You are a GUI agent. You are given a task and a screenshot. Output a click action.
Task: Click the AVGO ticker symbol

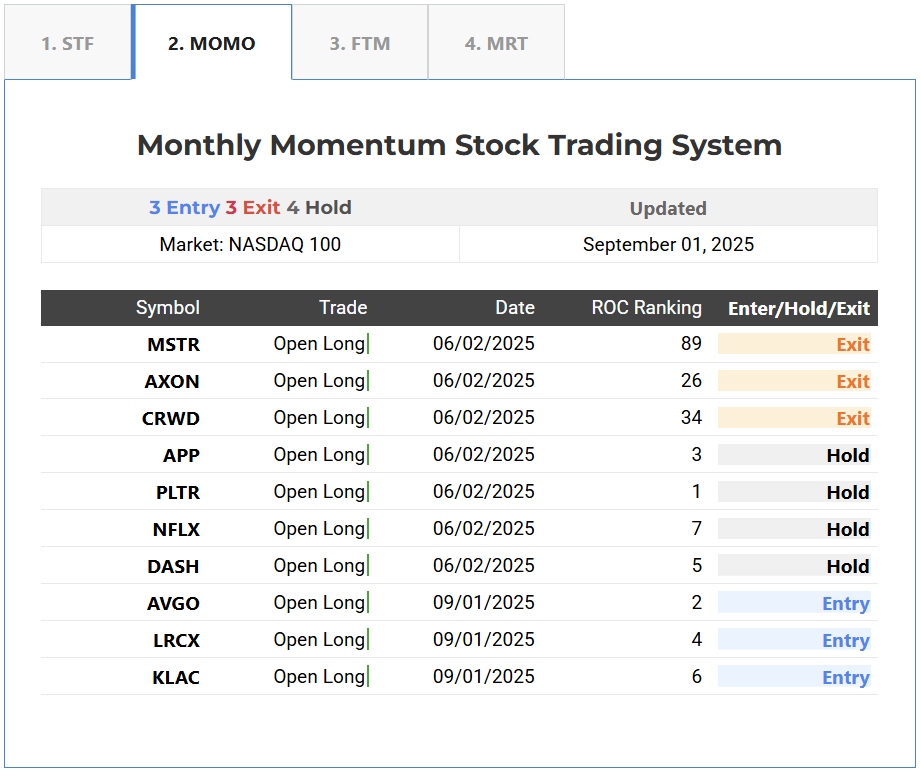[172, 604]
